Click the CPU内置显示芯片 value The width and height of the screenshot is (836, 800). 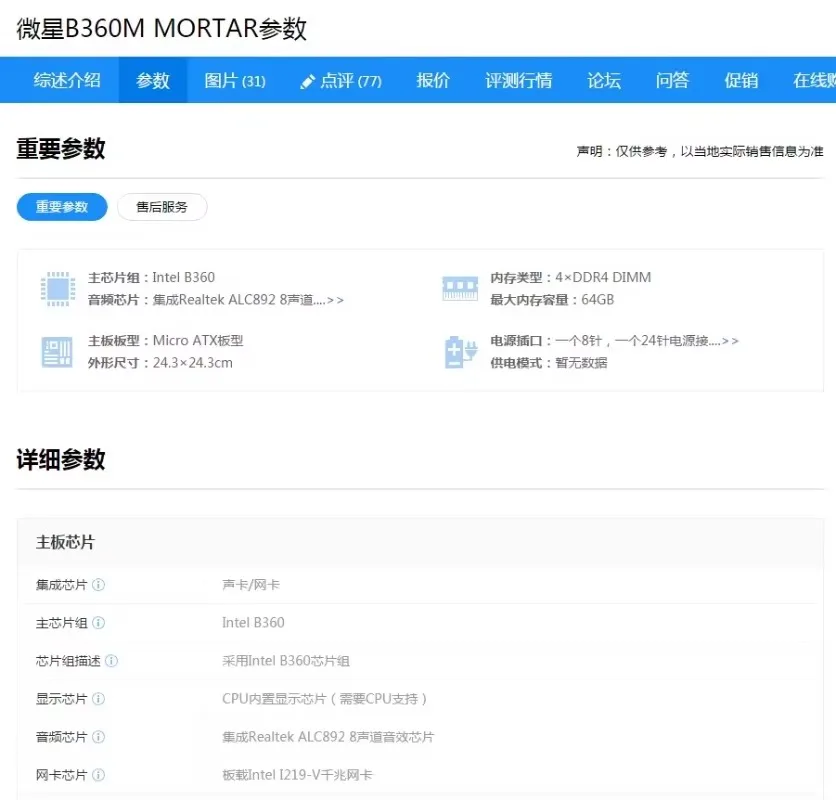(x=324, y=699)
